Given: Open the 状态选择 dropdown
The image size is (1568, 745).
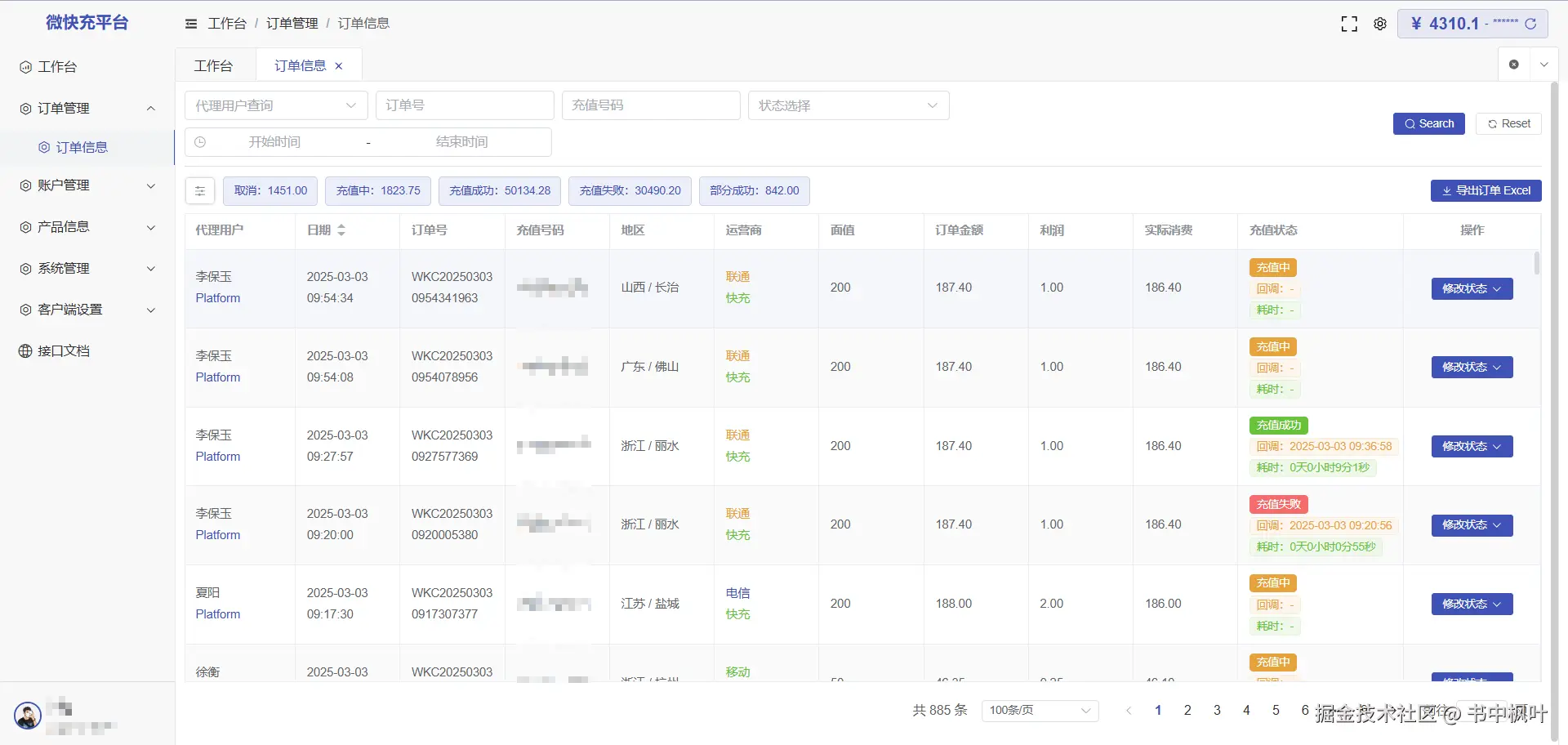Looking at the screenshot, I should [849, 105].
